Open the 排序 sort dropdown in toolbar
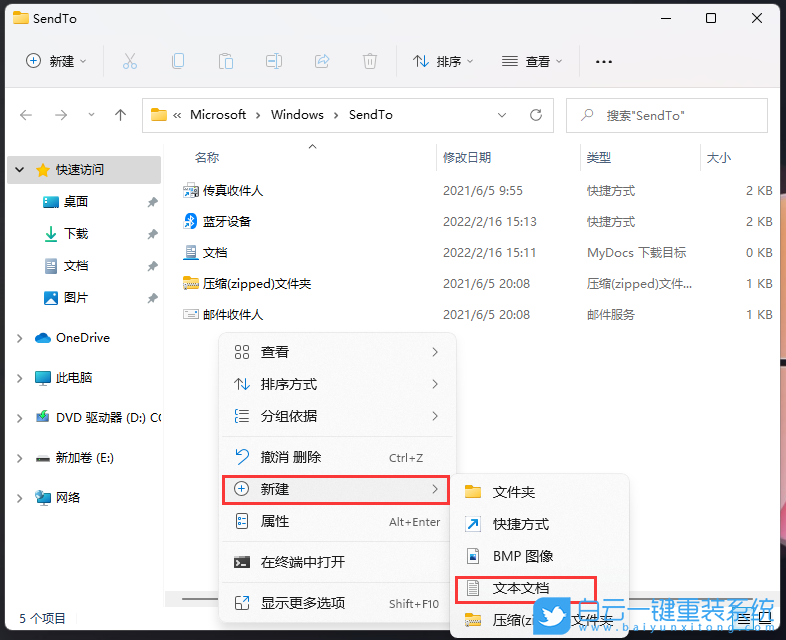The height and width of the screenshot is (640, 786). point(443,61)
